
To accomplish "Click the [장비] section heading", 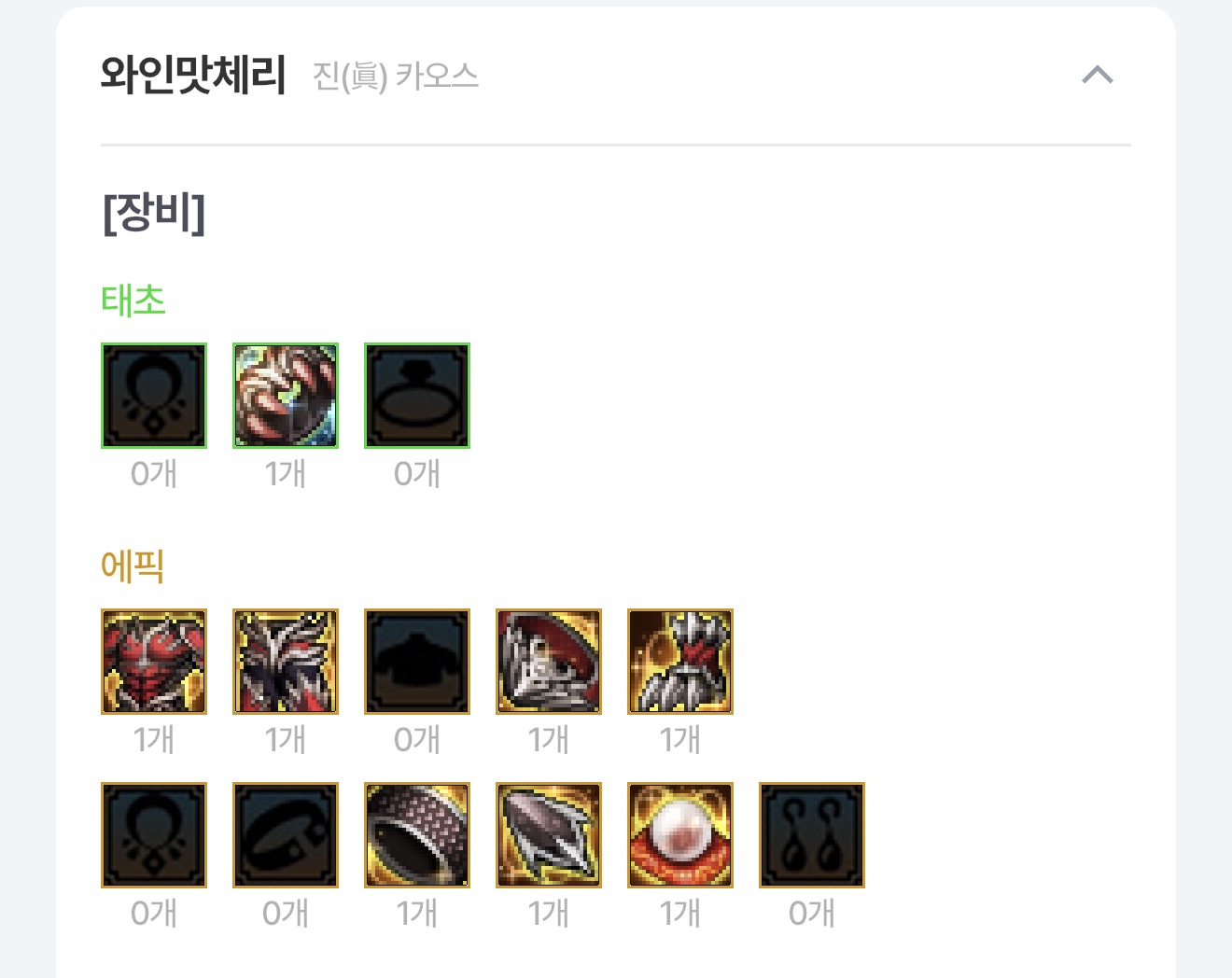I will tap(154, 213).
